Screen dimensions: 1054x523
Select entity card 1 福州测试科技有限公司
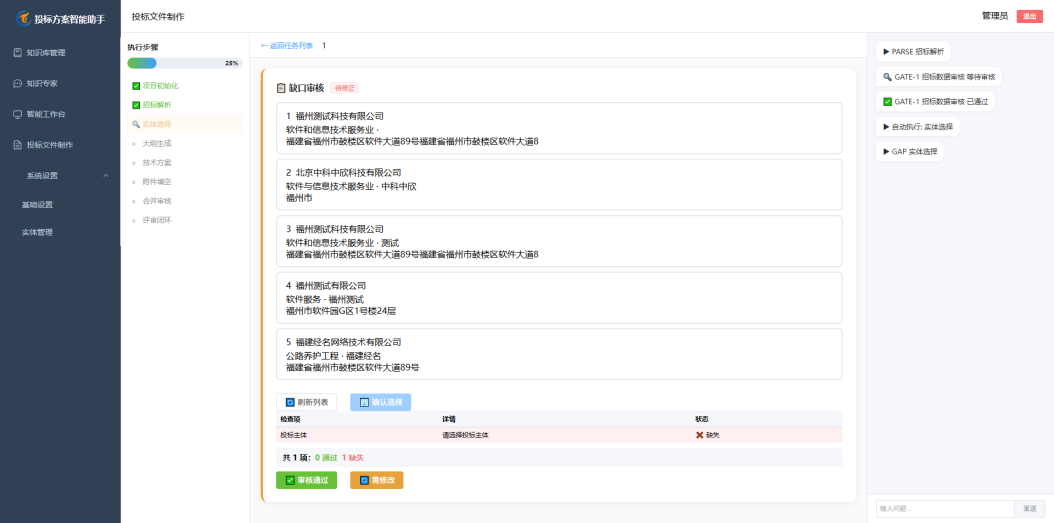click(559, 128)
